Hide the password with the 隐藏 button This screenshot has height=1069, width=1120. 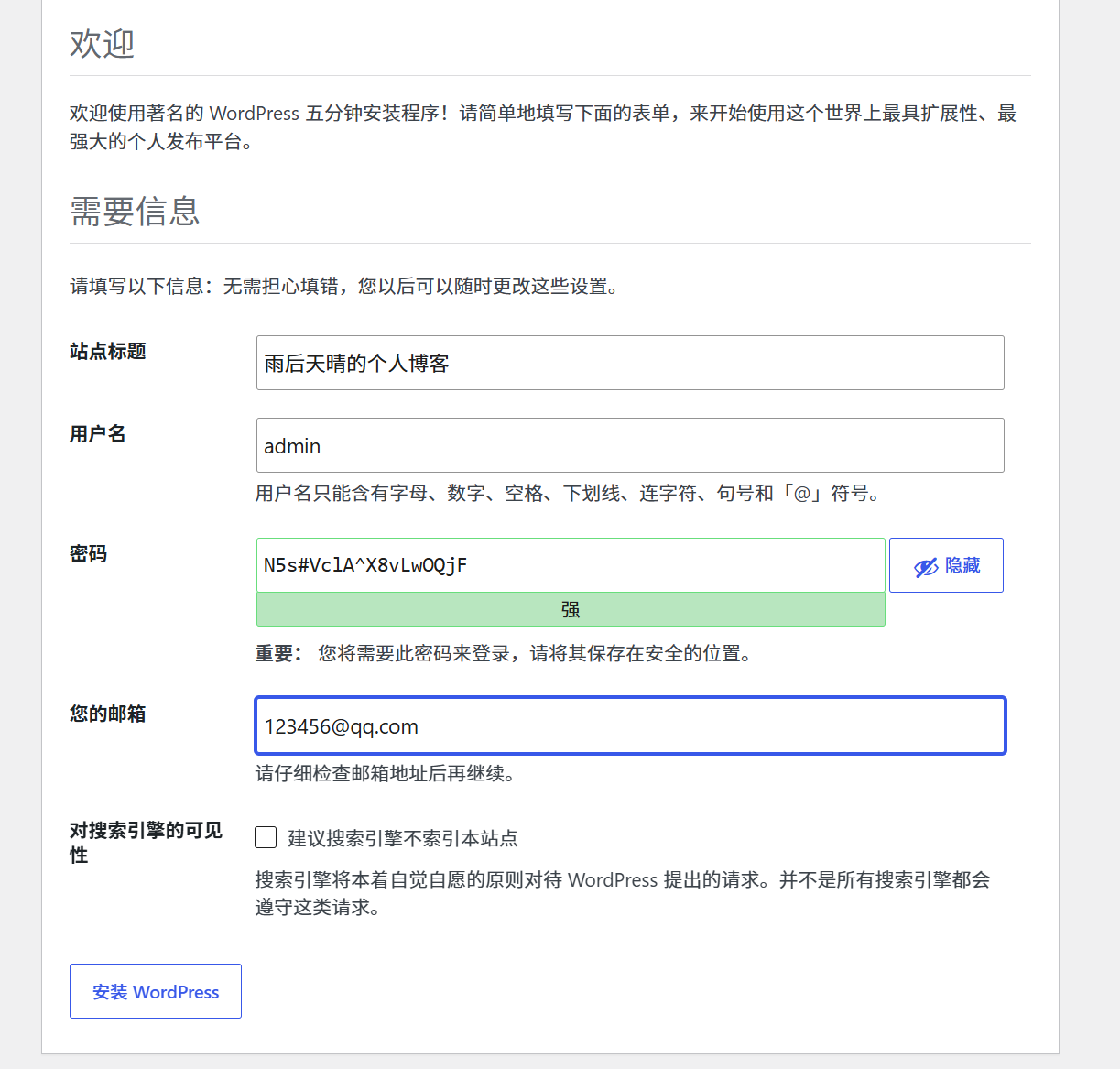tap(946, 565)
